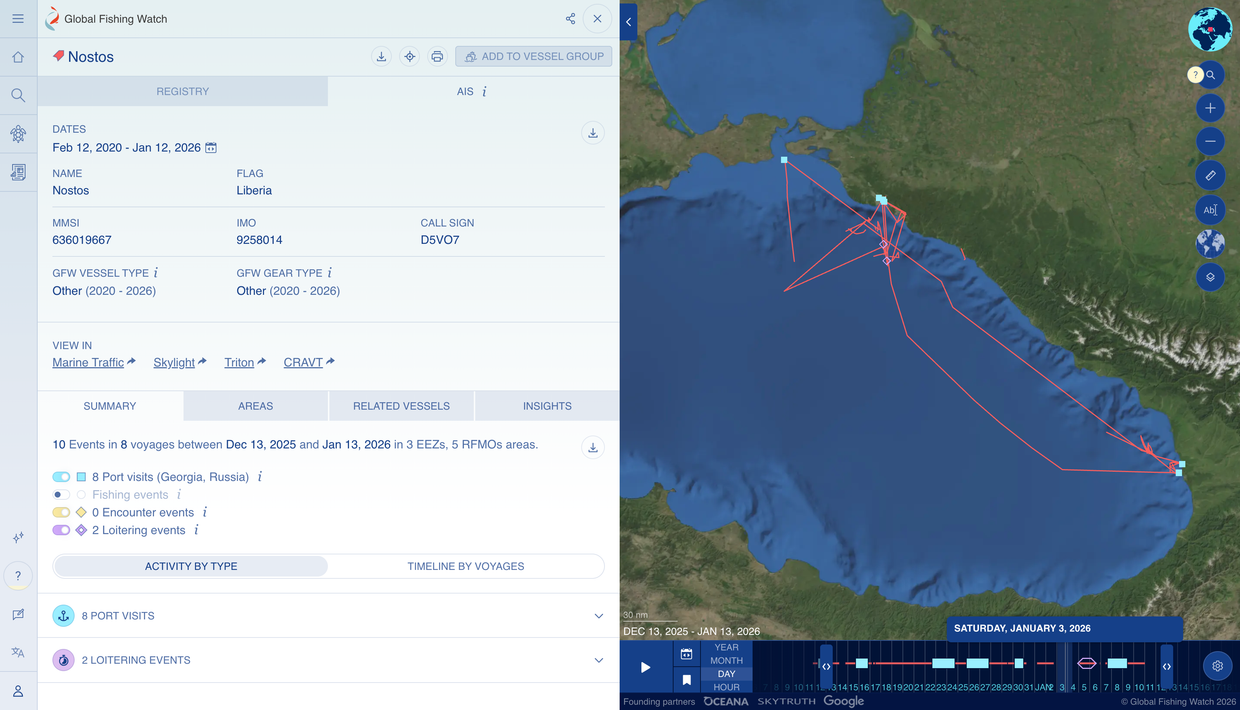The width and height of the screenshot is (1240, 710).
Task: Click the timebar play button
Action: point(646,667)
